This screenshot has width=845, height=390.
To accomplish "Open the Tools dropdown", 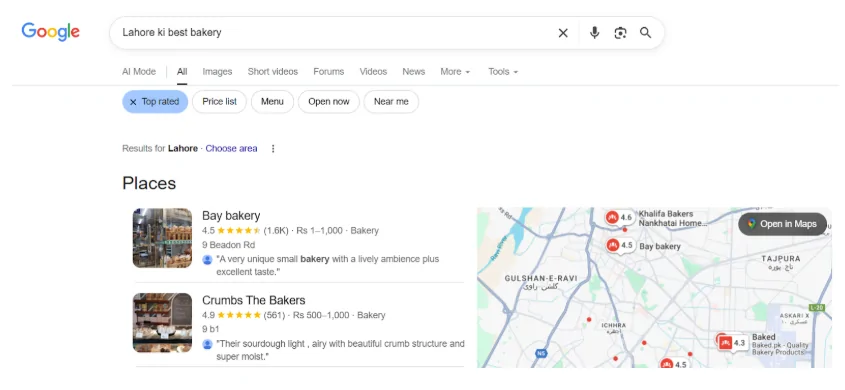I will (x=503, y=72).
